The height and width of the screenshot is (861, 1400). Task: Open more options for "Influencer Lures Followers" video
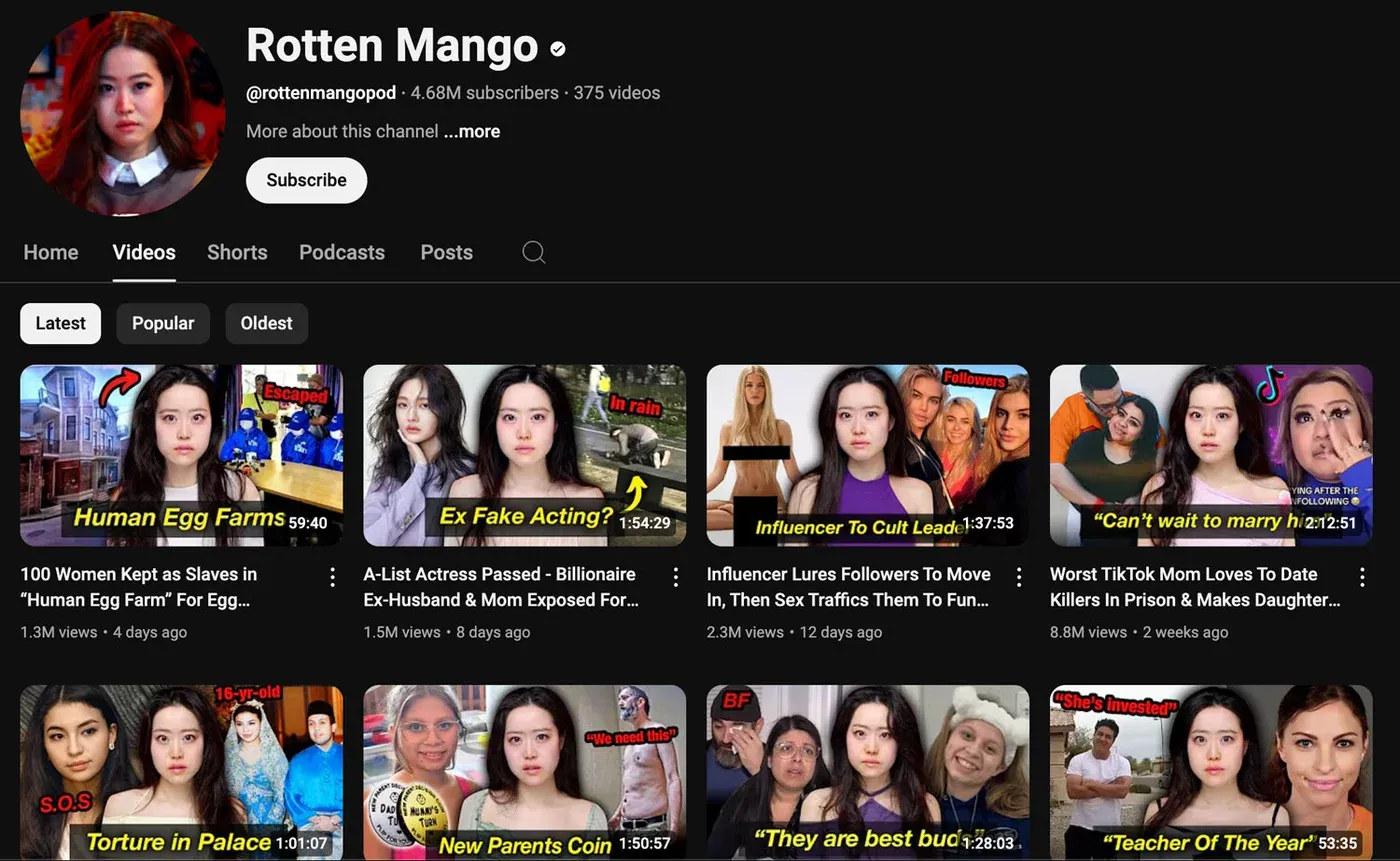1019,577
